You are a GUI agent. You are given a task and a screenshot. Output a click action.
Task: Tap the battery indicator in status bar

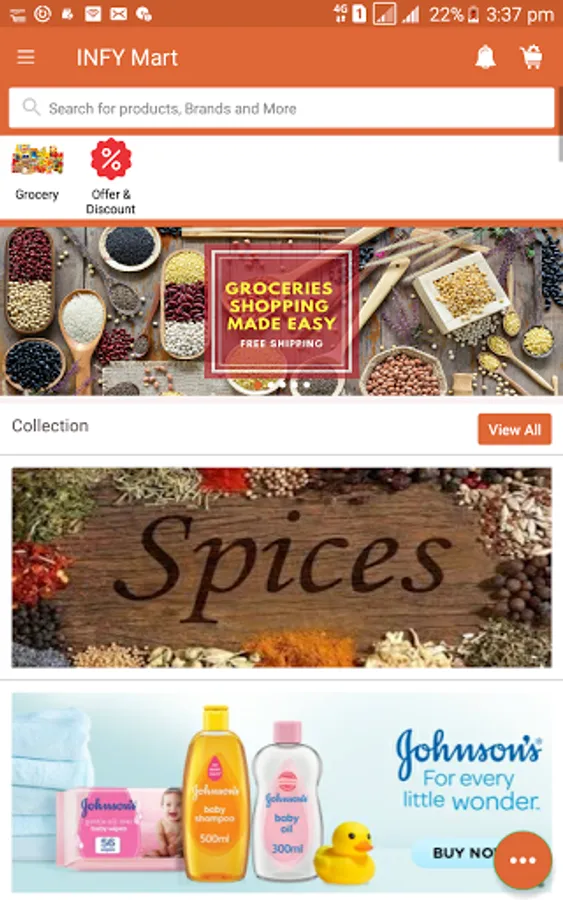[473, 14]
